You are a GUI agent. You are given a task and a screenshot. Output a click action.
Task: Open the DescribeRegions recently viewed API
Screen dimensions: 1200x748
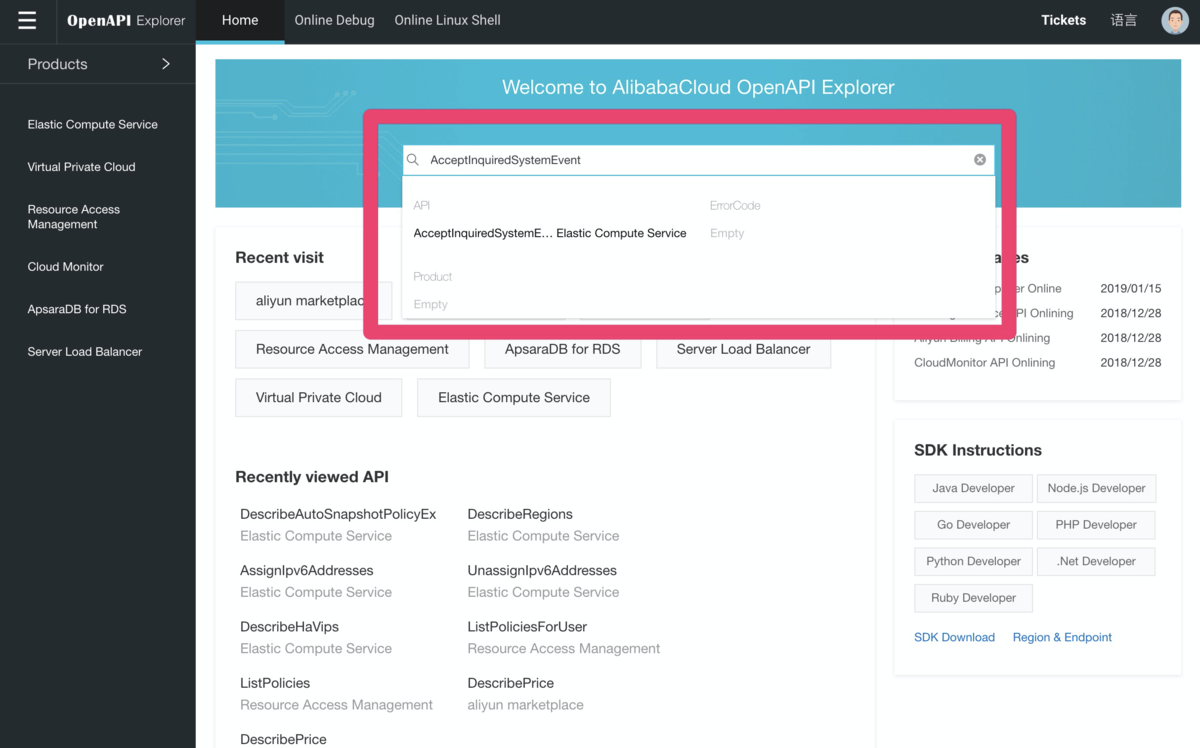pyautogui.click(x=520, y=514)
